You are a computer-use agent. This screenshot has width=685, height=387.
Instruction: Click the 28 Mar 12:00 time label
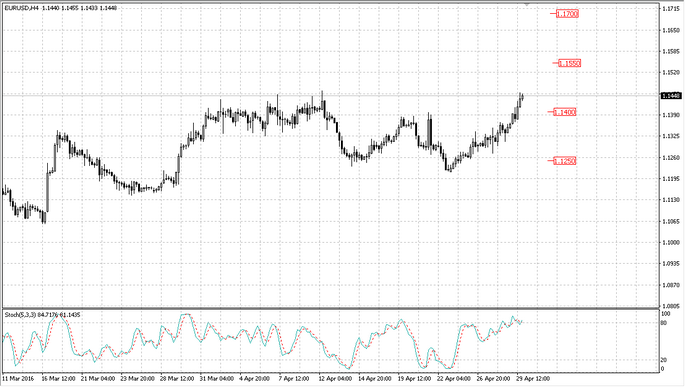[177, 379]
